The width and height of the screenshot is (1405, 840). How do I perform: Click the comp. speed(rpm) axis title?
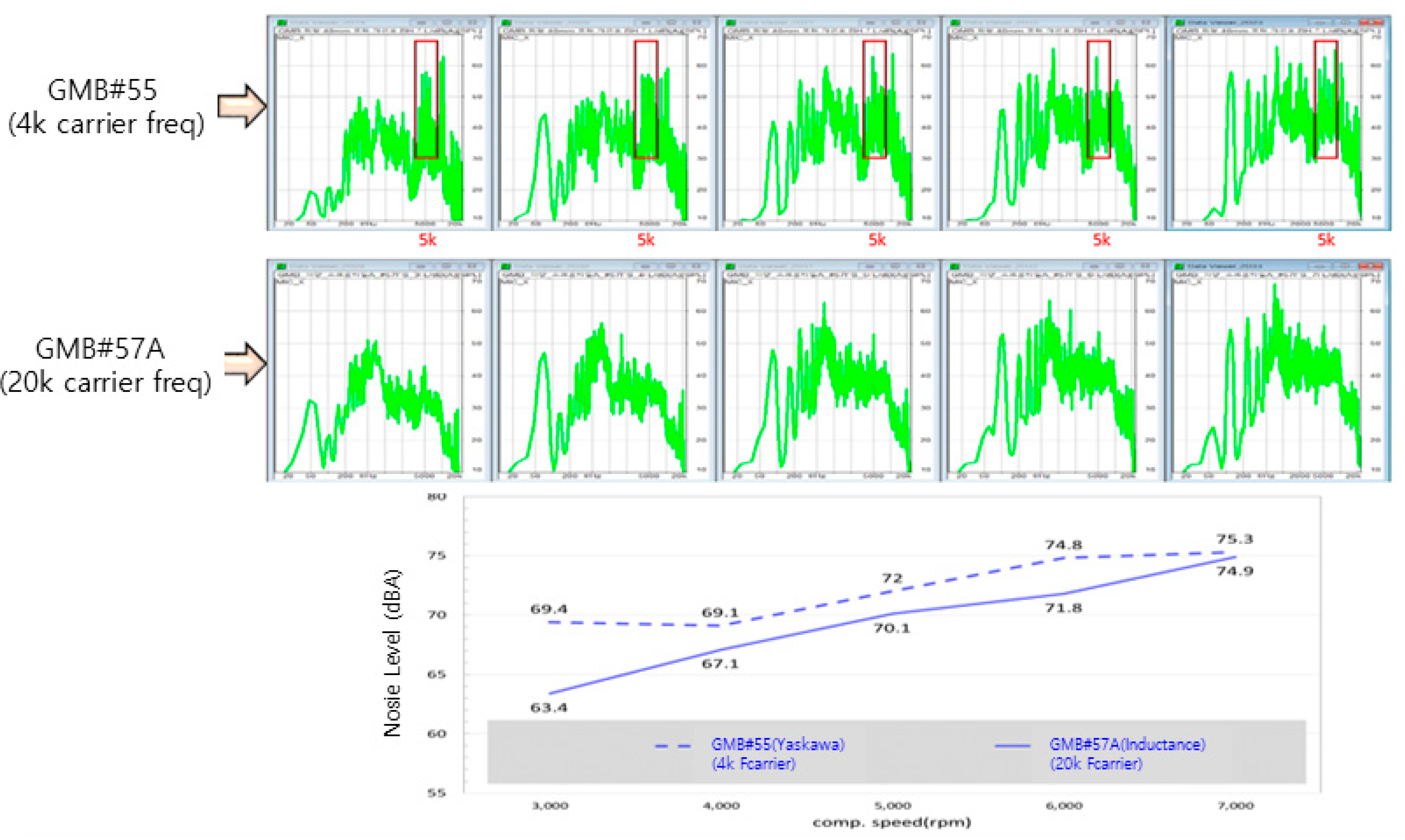tap(892, 822)
